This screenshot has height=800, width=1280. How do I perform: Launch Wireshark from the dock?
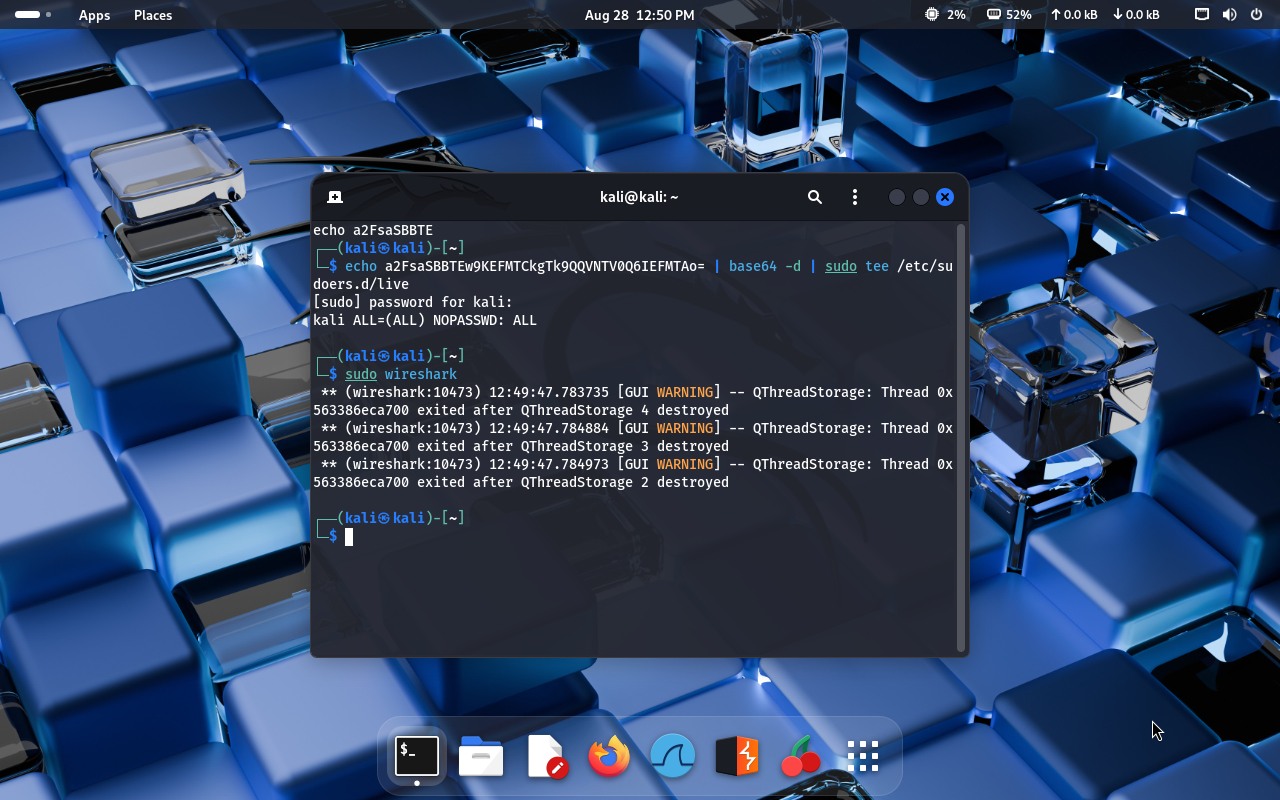pos(673,756)
